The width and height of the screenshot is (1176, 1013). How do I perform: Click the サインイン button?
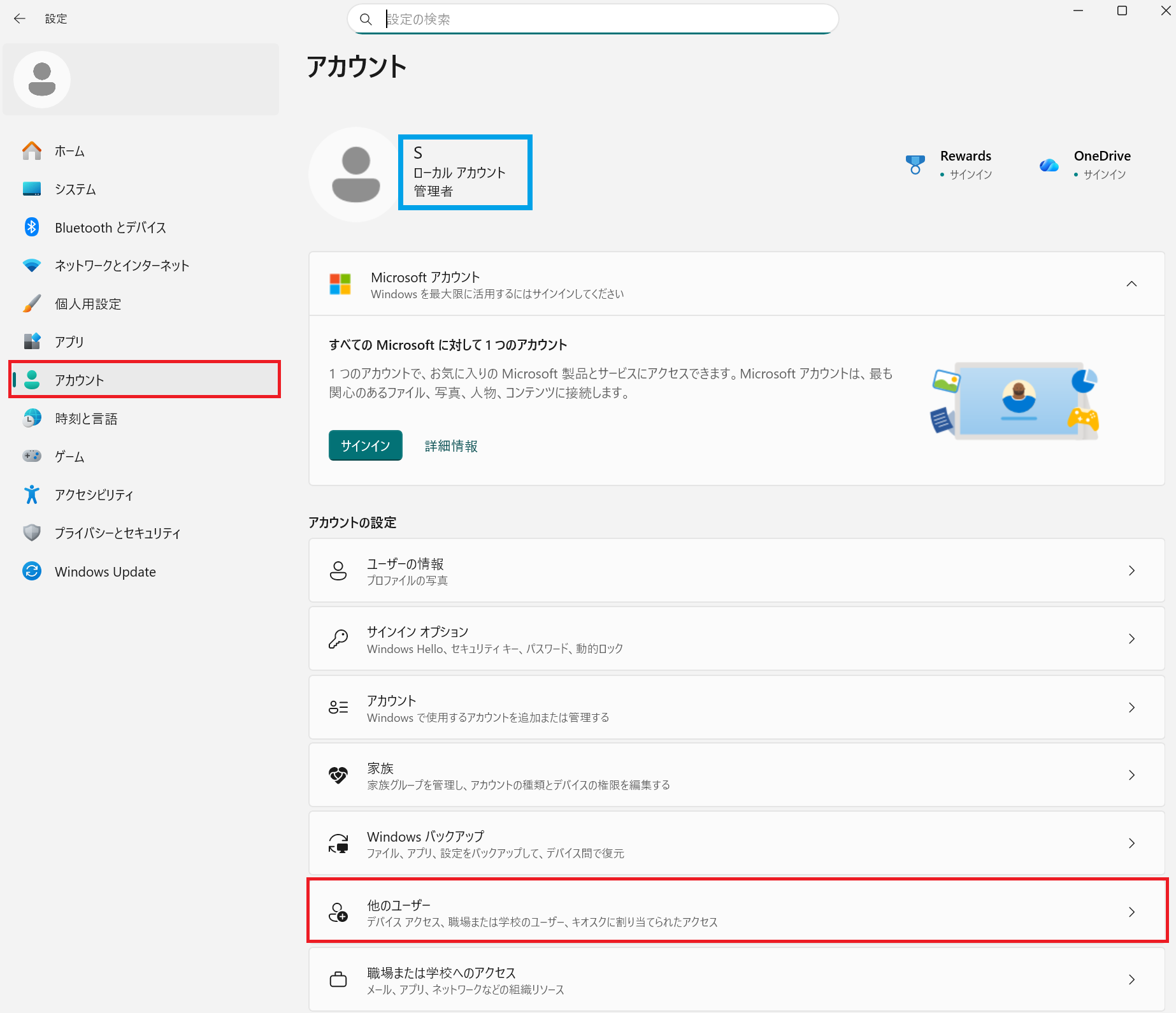365,445
